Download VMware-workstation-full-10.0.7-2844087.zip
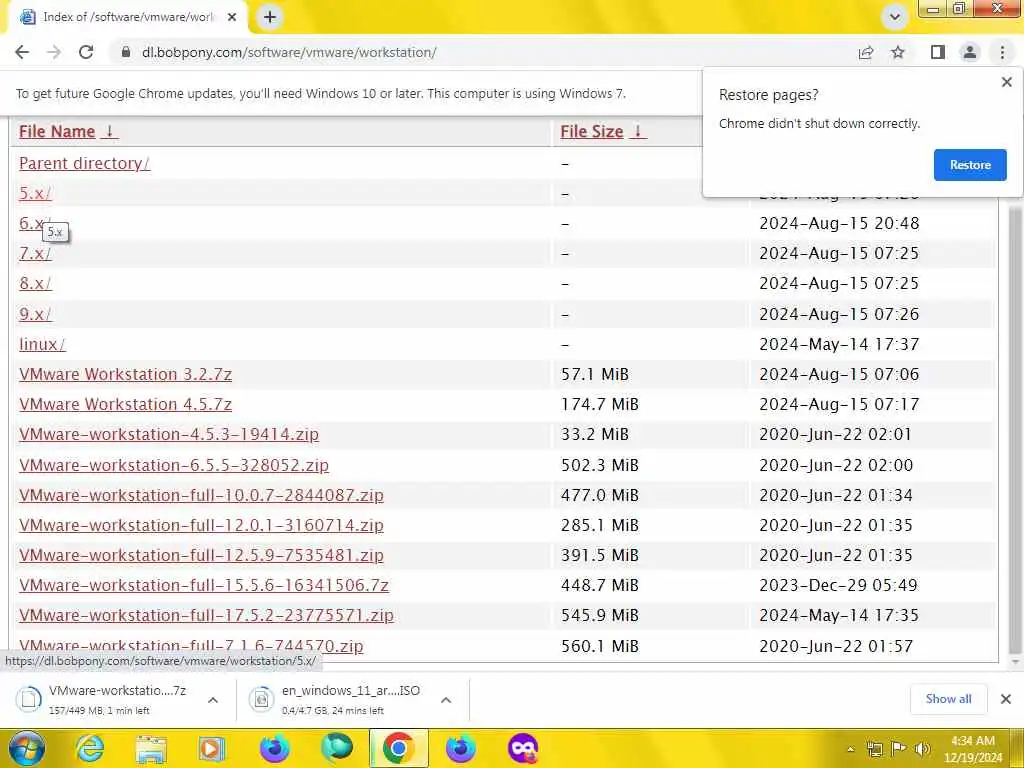This screenshot has width=1024, height=768. [x=201, y=495]
